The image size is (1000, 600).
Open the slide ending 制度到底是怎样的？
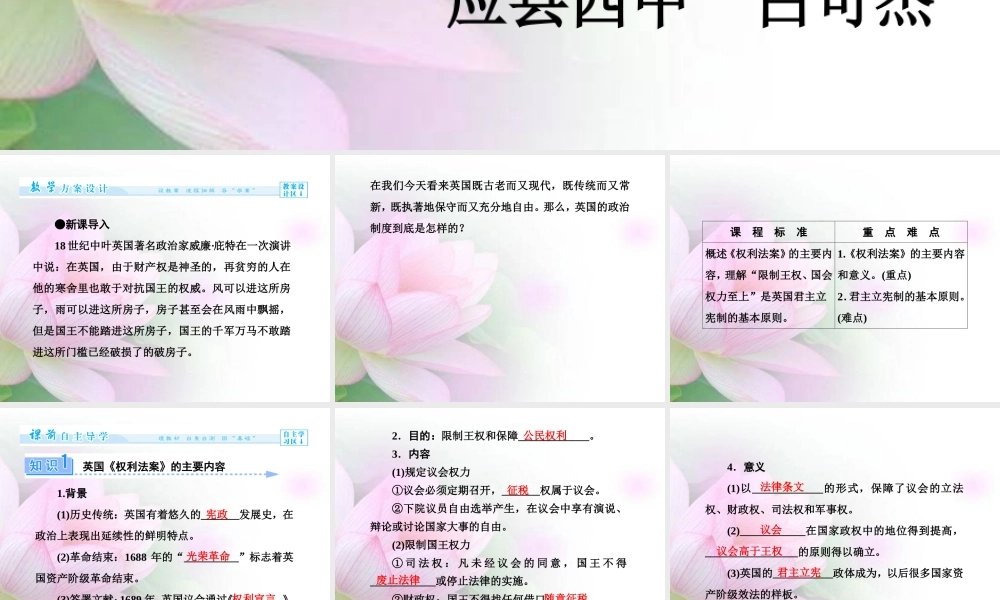point(499,278)
